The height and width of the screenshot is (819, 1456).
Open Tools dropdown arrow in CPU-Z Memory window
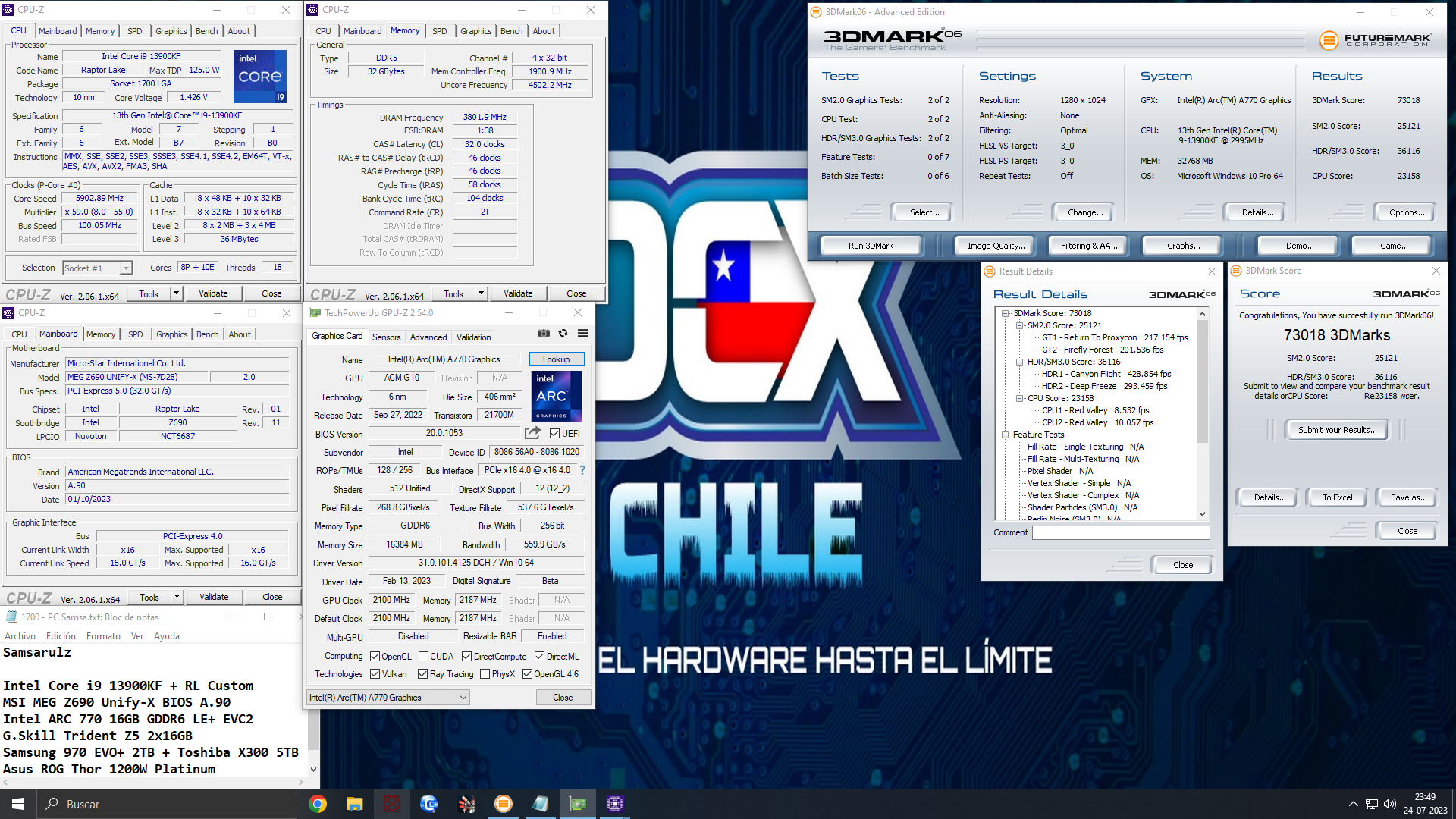point(481,293)
